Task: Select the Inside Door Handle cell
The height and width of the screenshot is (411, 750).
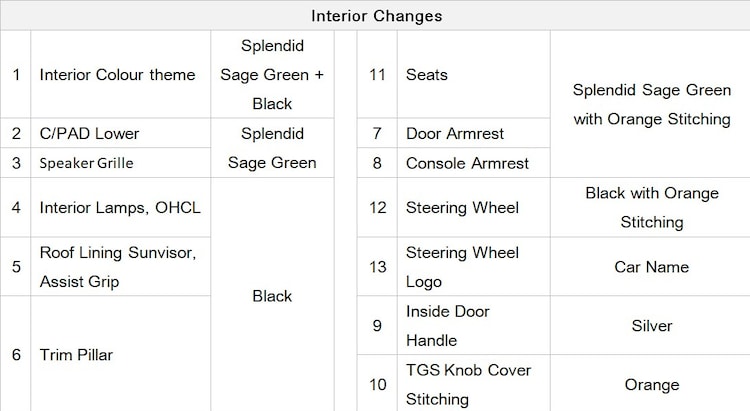Action: point(448,326)
